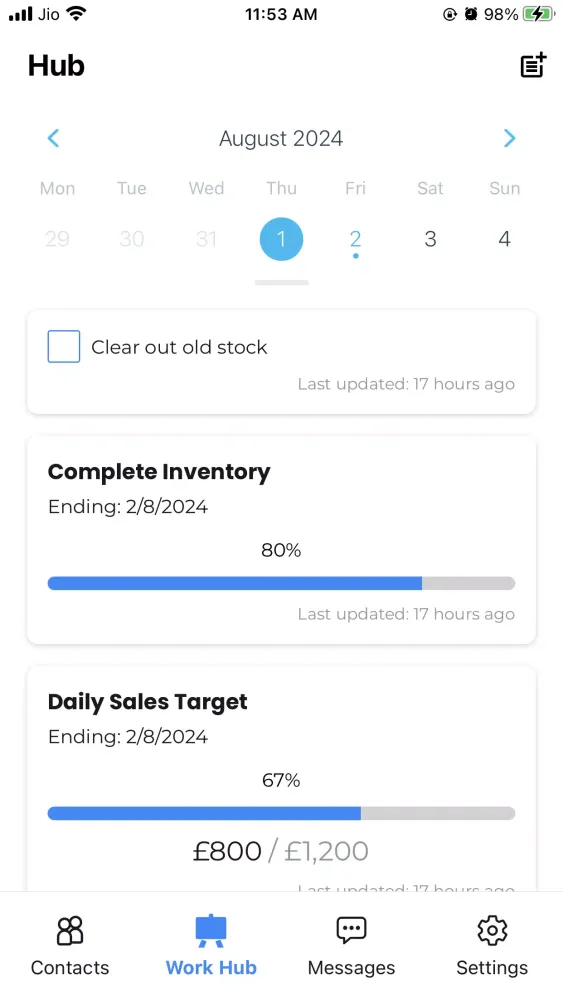Open Messages chat bubble icon
Screen dimensions: 563x1000
[x=351, y=930]
